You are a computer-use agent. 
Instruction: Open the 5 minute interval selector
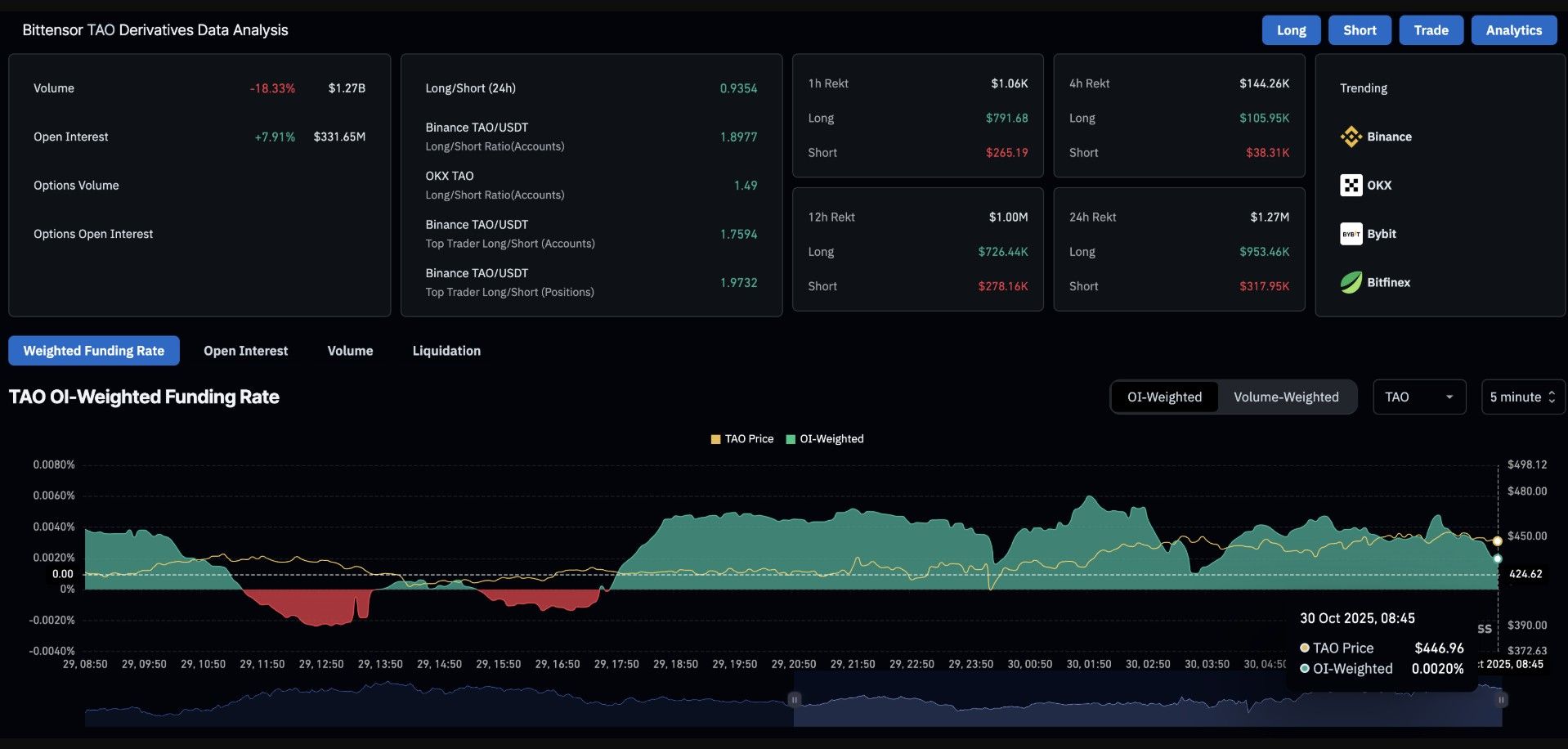[x=1522, y=397]
